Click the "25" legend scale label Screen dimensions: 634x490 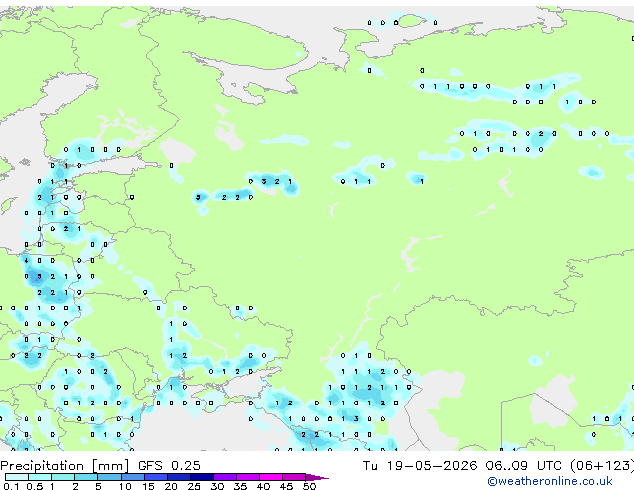tap(194, 486)
